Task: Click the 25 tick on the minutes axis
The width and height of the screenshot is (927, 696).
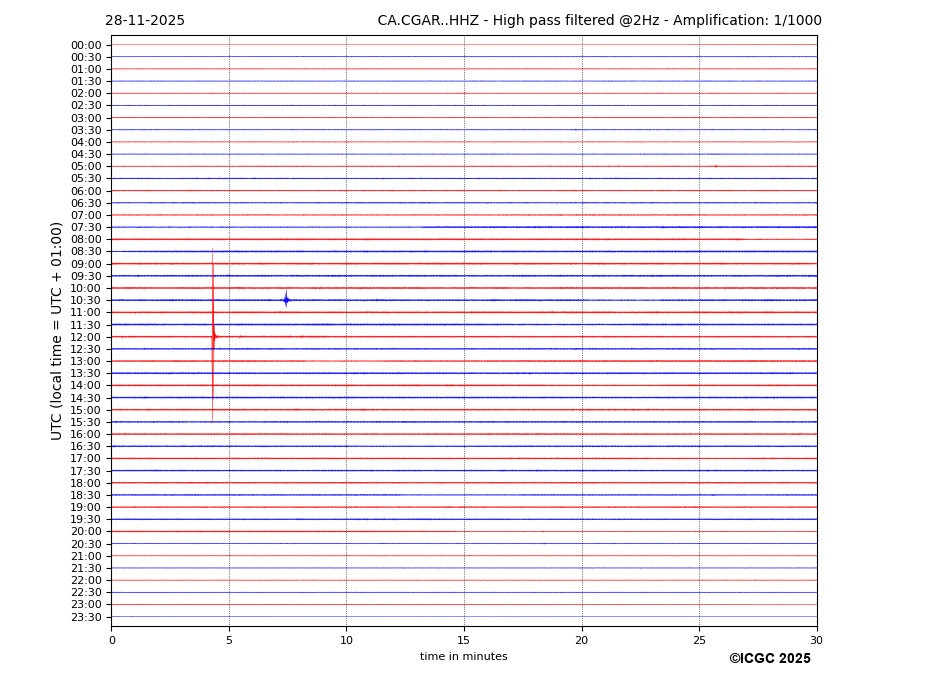Action: click(x=699, y=640)
